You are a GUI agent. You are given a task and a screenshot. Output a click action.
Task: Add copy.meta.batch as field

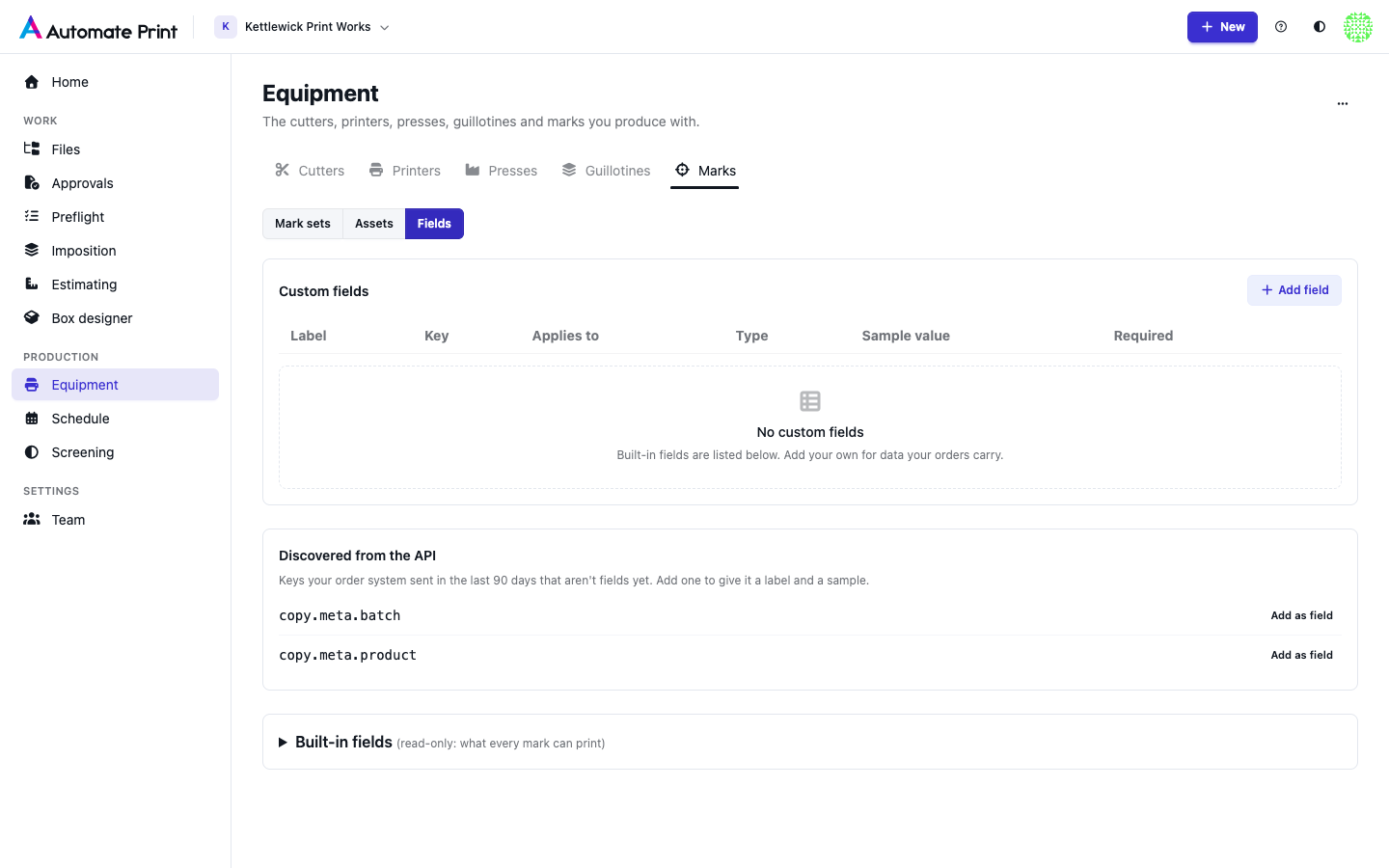pos(1302,615)
